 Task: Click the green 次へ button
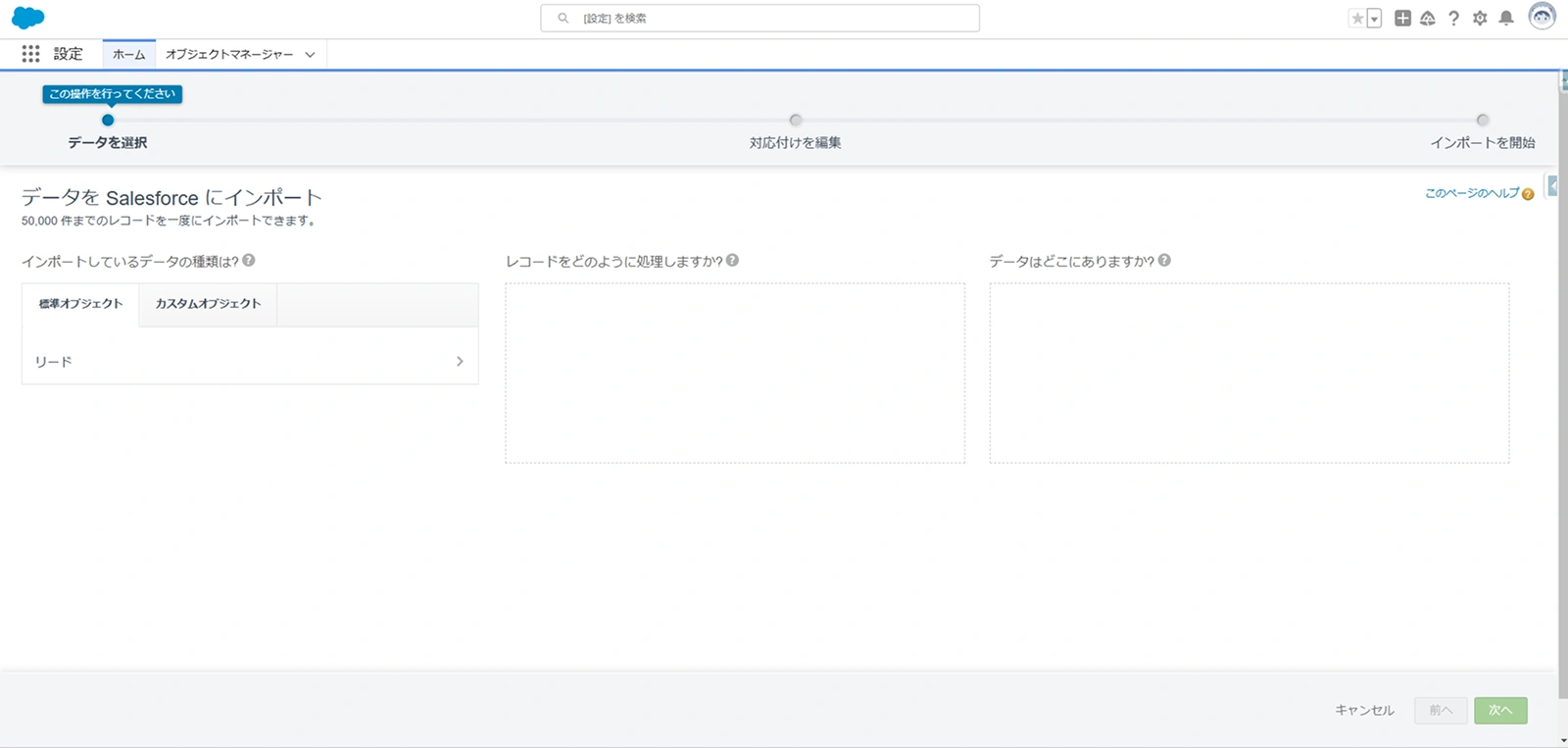click(x=1500, y=710)
